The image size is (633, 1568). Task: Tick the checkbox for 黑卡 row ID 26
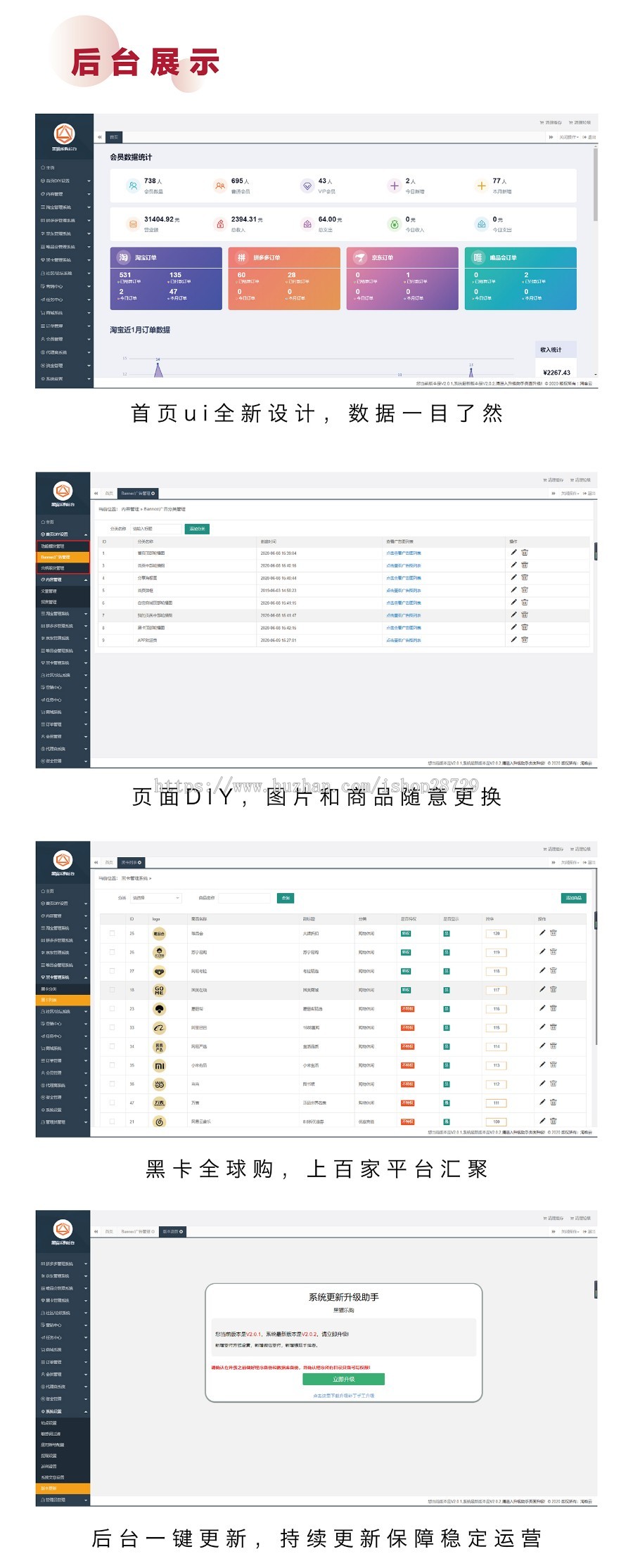pyautogui.click(x=112, y=952)
